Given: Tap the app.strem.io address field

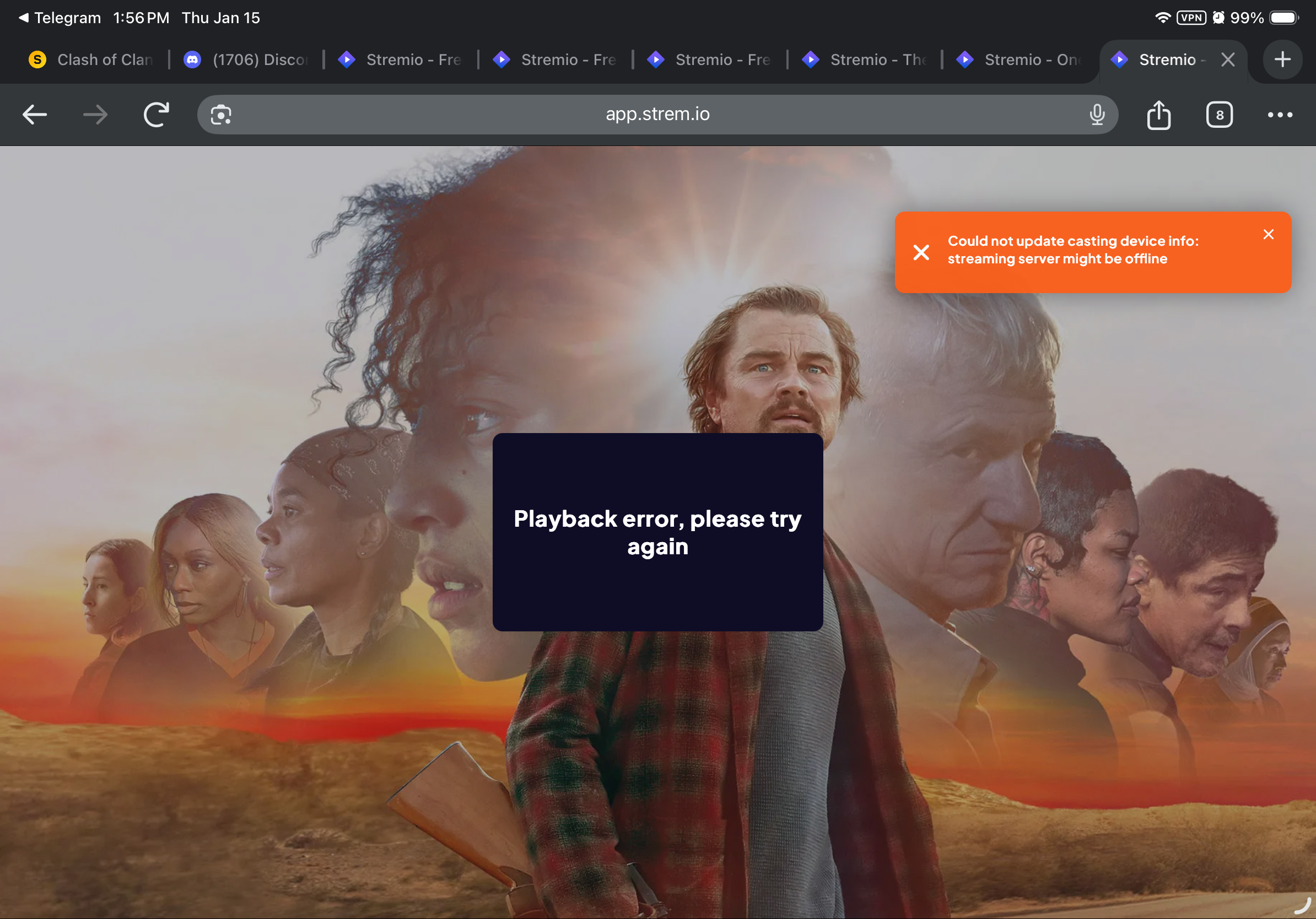Looking at the screenshot, I should tap(657, 115).
